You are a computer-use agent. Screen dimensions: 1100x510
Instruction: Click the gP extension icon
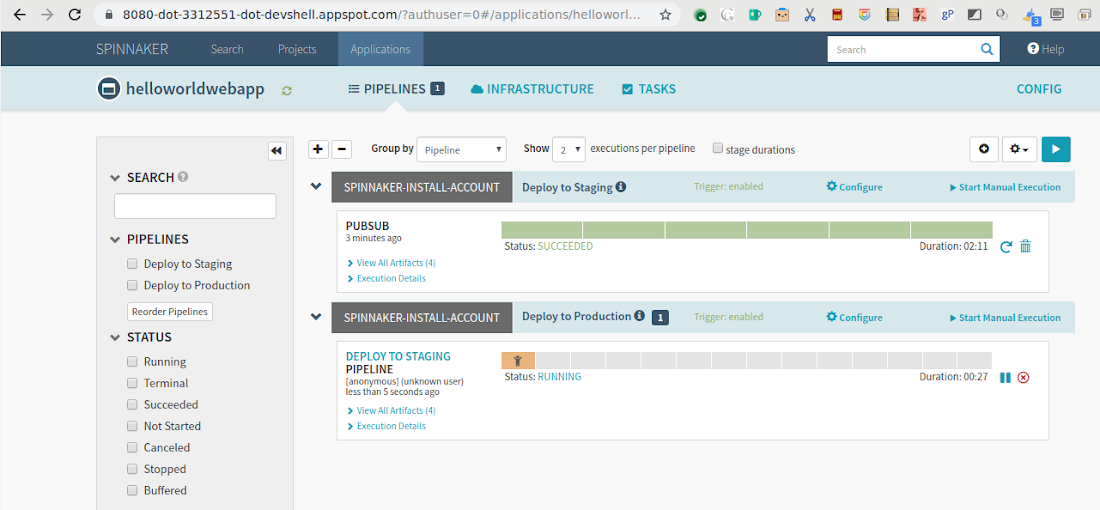click(x=947, y=15)
